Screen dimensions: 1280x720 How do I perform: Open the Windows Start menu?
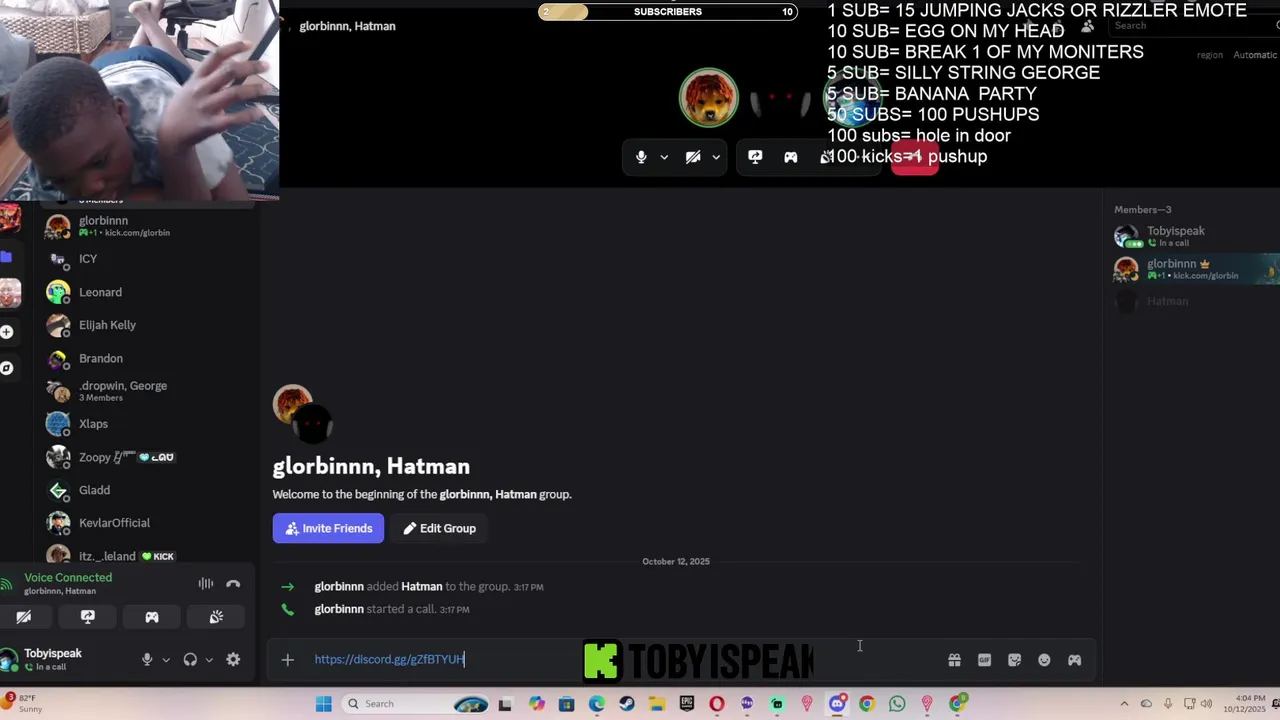[324, 704]
